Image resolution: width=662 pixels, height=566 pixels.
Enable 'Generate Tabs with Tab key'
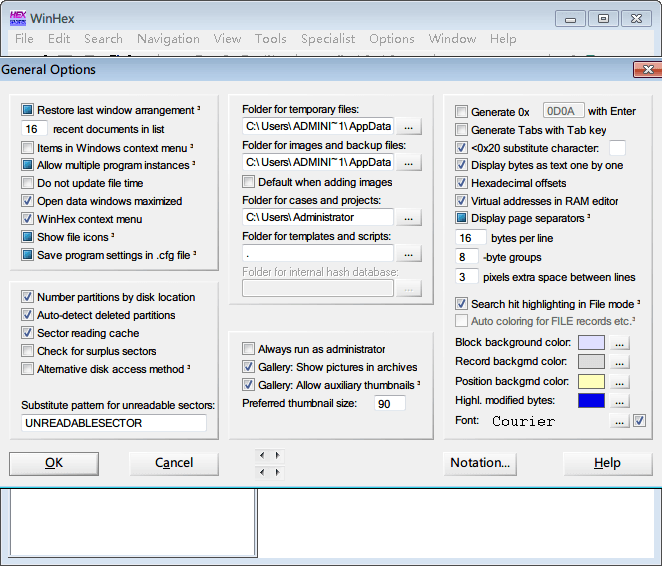(461, 130)
